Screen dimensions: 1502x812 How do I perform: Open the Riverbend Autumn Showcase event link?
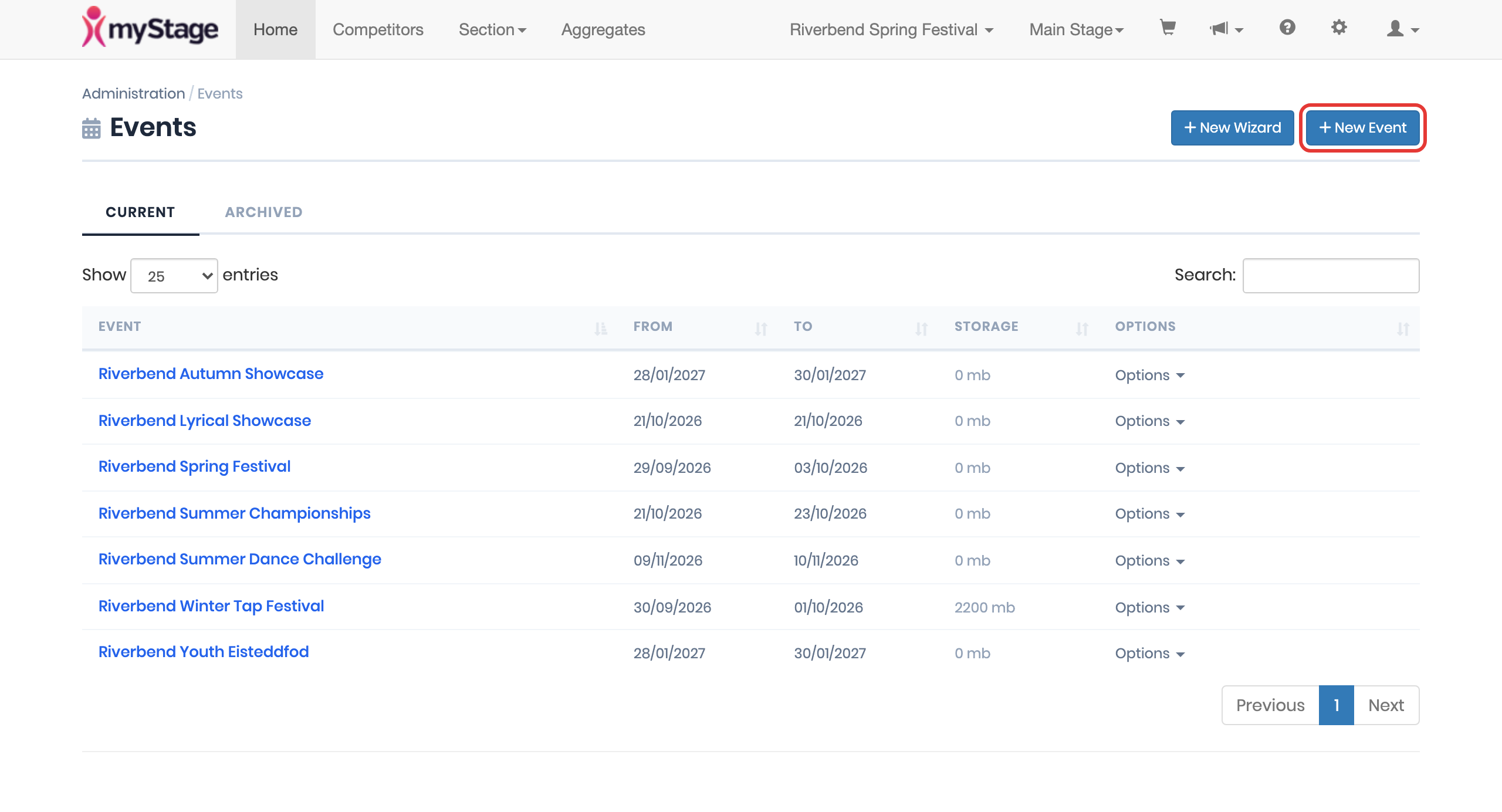(x=211, y=374)
